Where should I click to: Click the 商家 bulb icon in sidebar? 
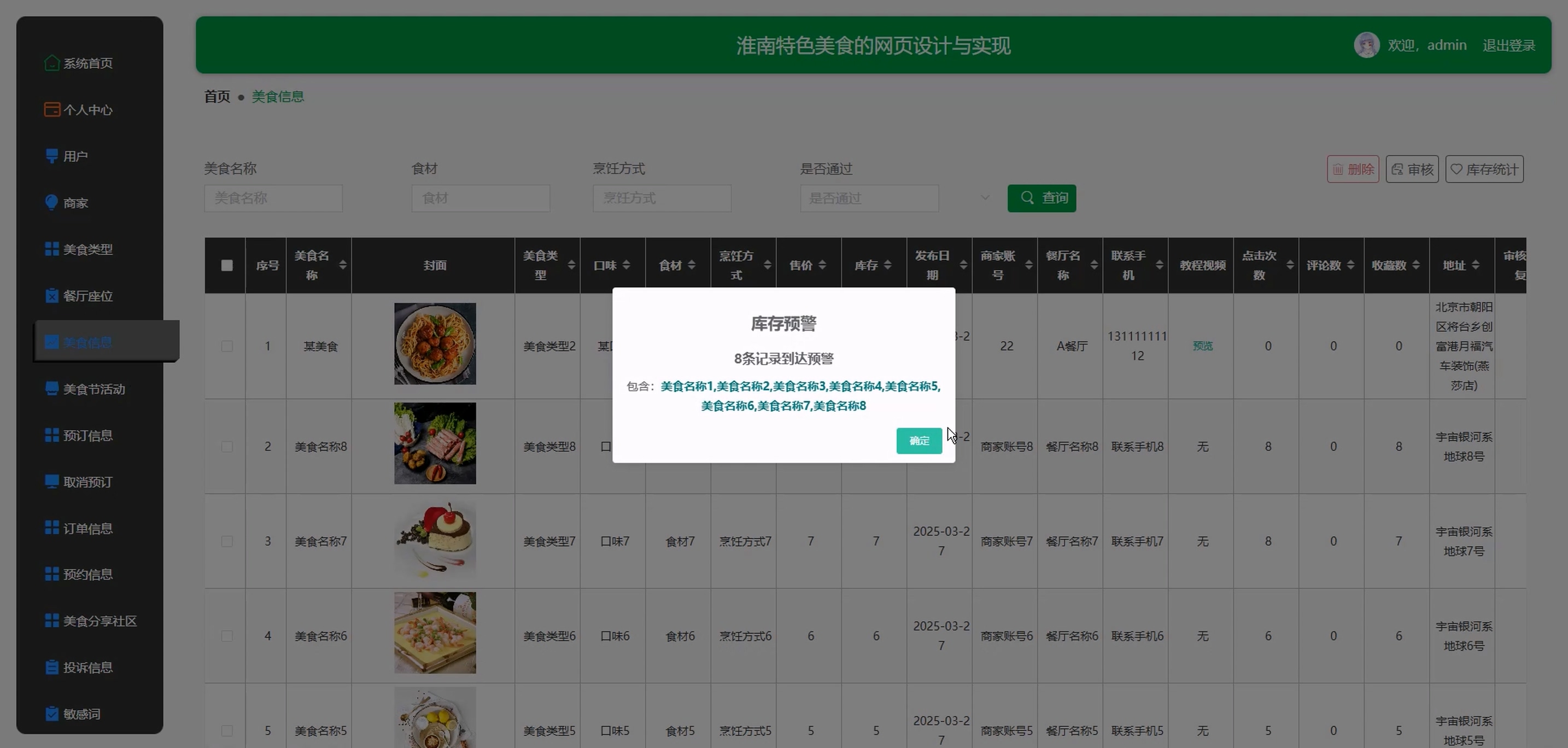point(52,203)
